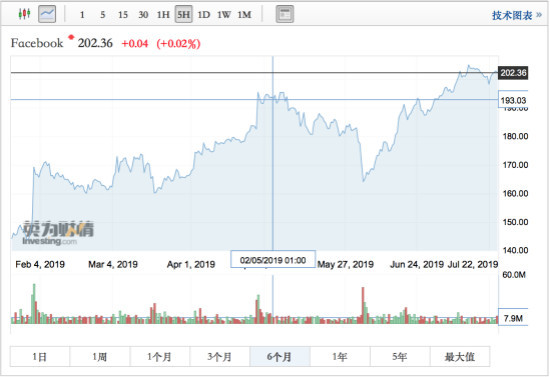The height and width of the screenshot is (377, 550).
Task: Click the 193.03 crosshair price label
Action: (513, 100)
